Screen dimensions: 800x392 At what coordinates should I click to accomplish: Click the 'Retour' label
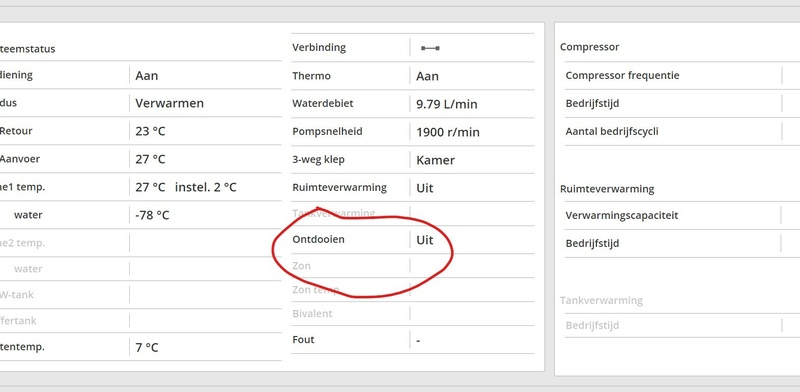(15, 131)
